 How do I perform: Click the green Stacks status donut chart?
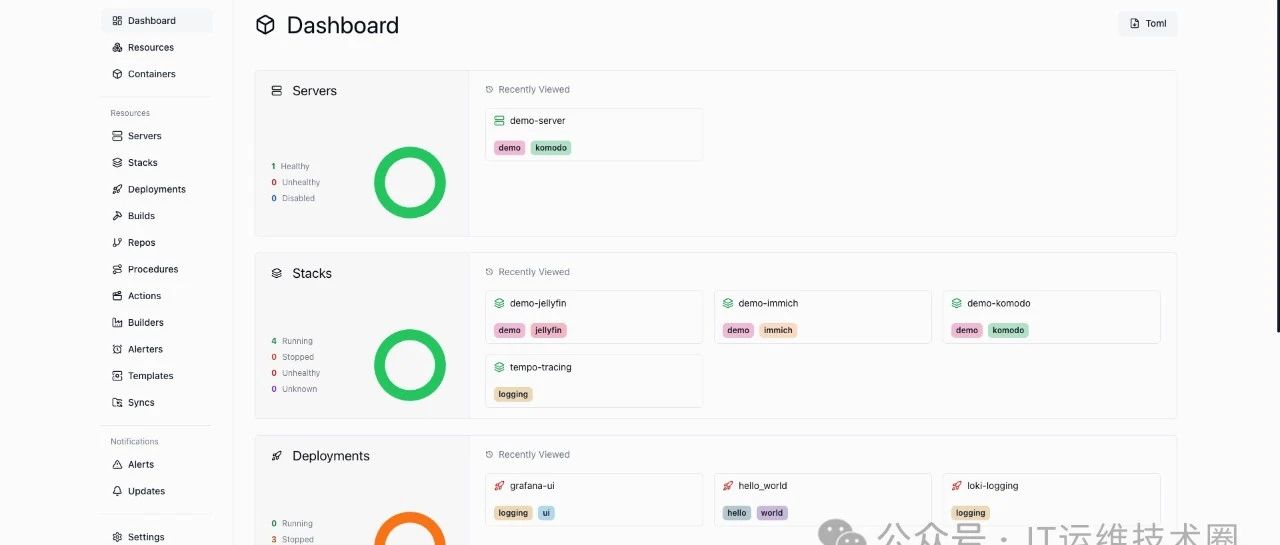click(410, 365)
